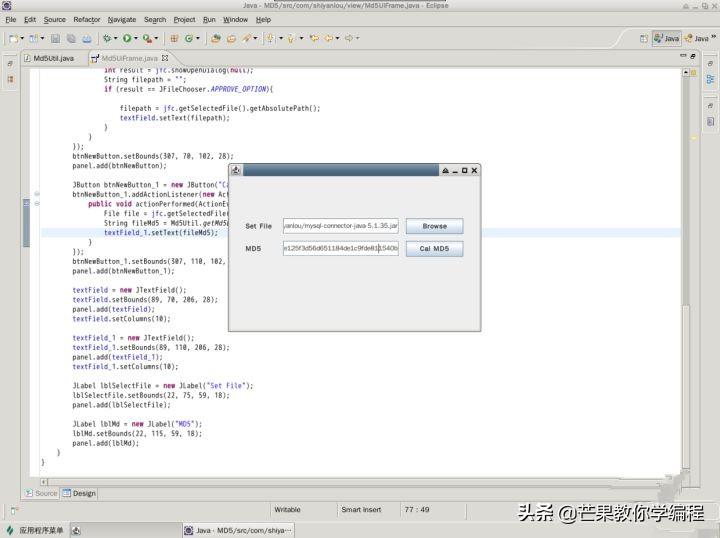Screen dimensions: 720x538
Task: Expand the Run configurations dropdown
Action: (135, 39)
